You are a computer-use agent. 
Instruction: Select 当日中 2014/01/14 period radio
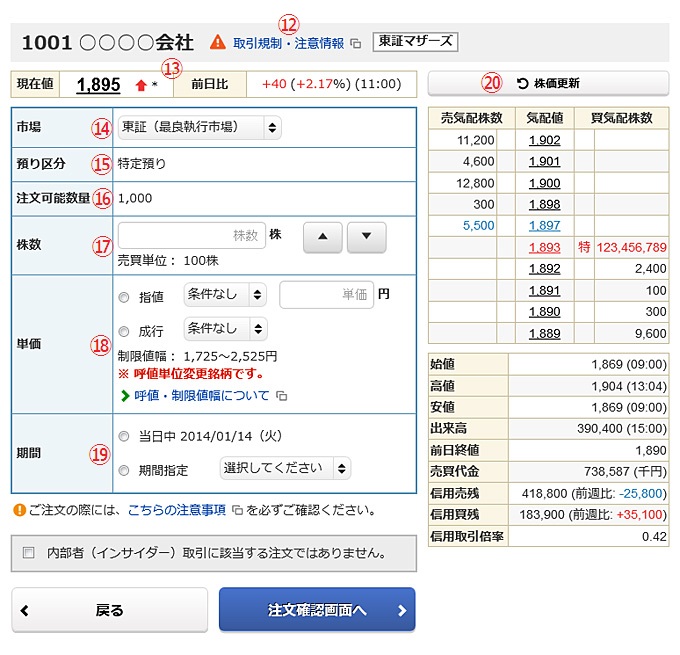[124, 436]
